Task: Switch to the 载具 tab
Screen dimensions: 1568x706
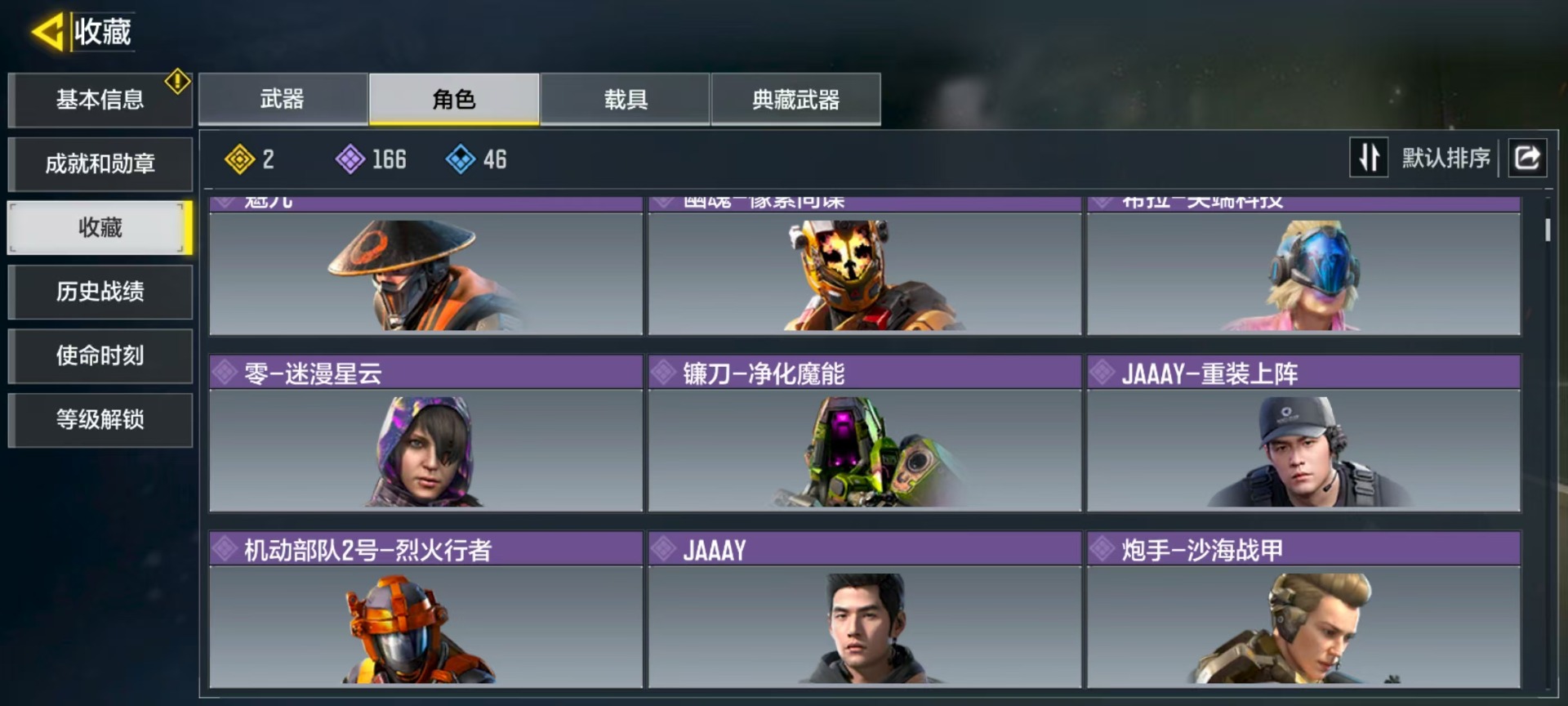Action: (626, 99)
